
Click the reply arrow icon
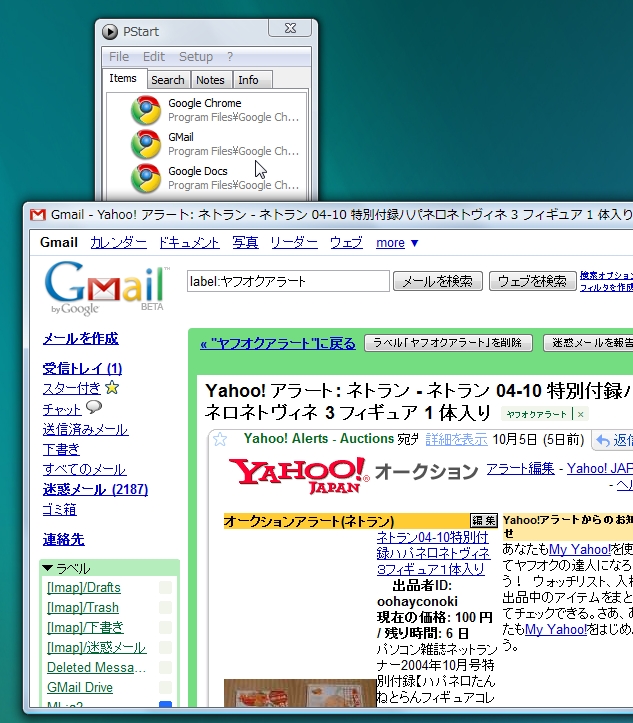tap(603, 440)
